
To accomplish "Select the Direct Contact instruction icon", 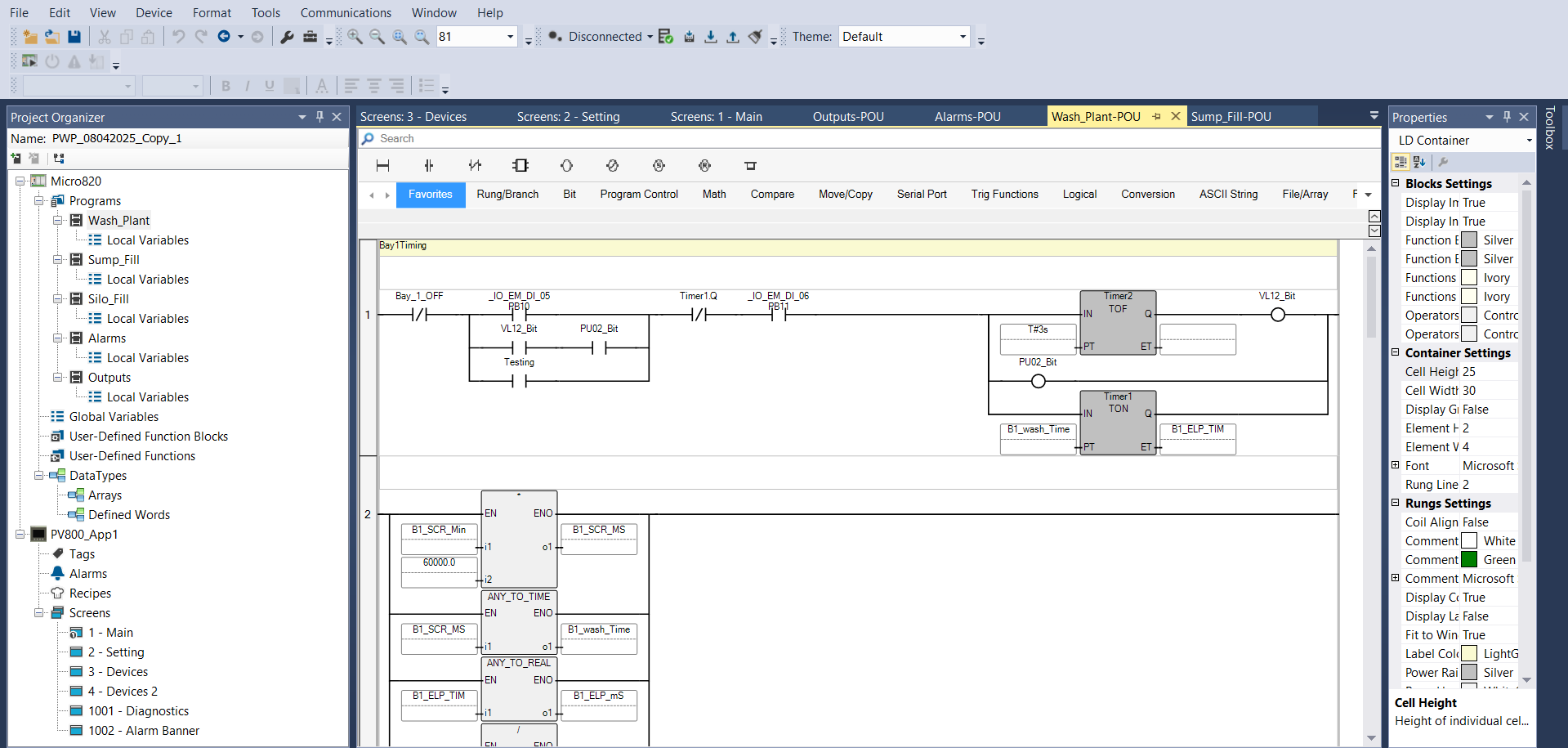I will tap(429, 166).
